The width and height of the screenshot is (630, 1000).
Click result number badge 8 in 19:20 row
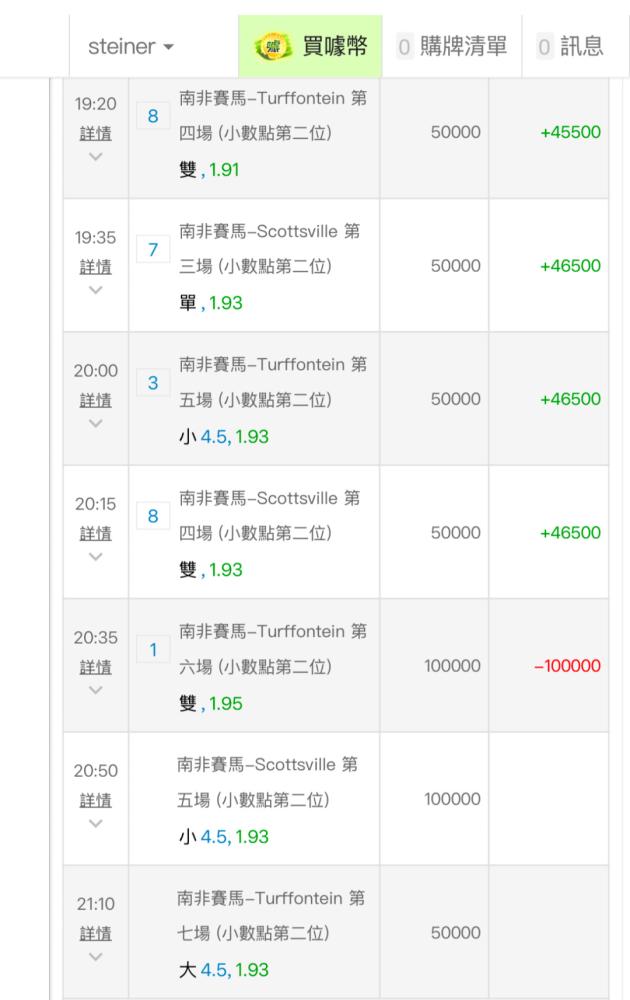[153, 116]
